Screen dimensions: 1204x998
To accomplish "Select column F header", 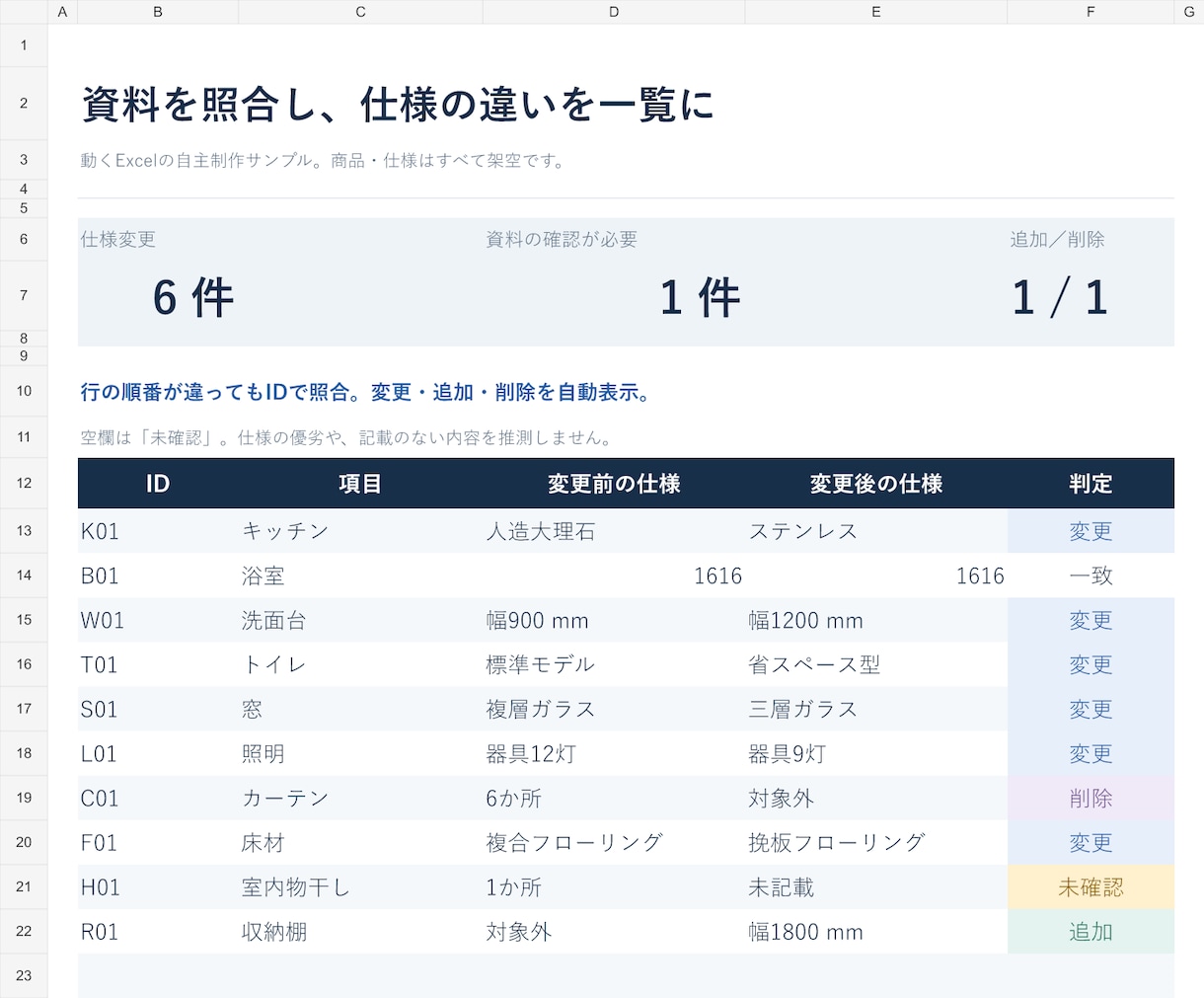I will pyautogui.click(x=1091, y=12).
